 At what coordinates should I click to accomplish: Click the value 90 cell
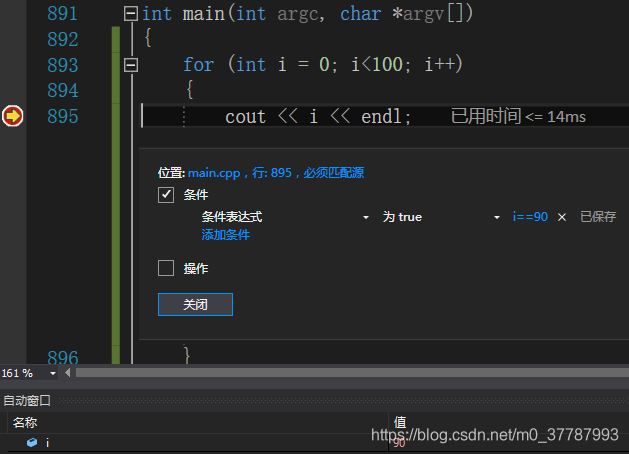tap(399, 443)
